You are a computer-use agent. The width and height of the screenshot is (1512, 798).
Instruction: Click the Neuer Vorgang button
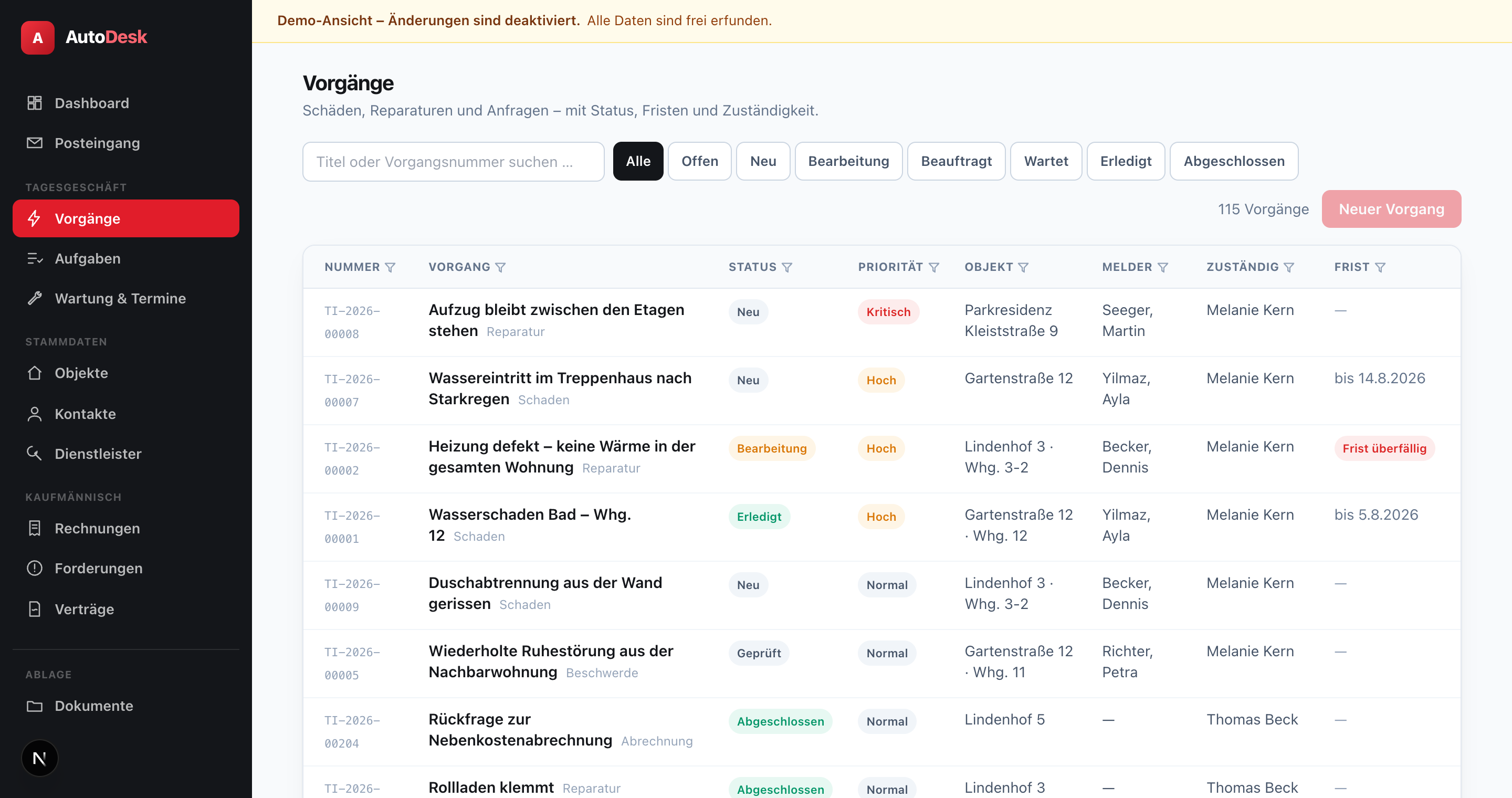[1391, 209]
